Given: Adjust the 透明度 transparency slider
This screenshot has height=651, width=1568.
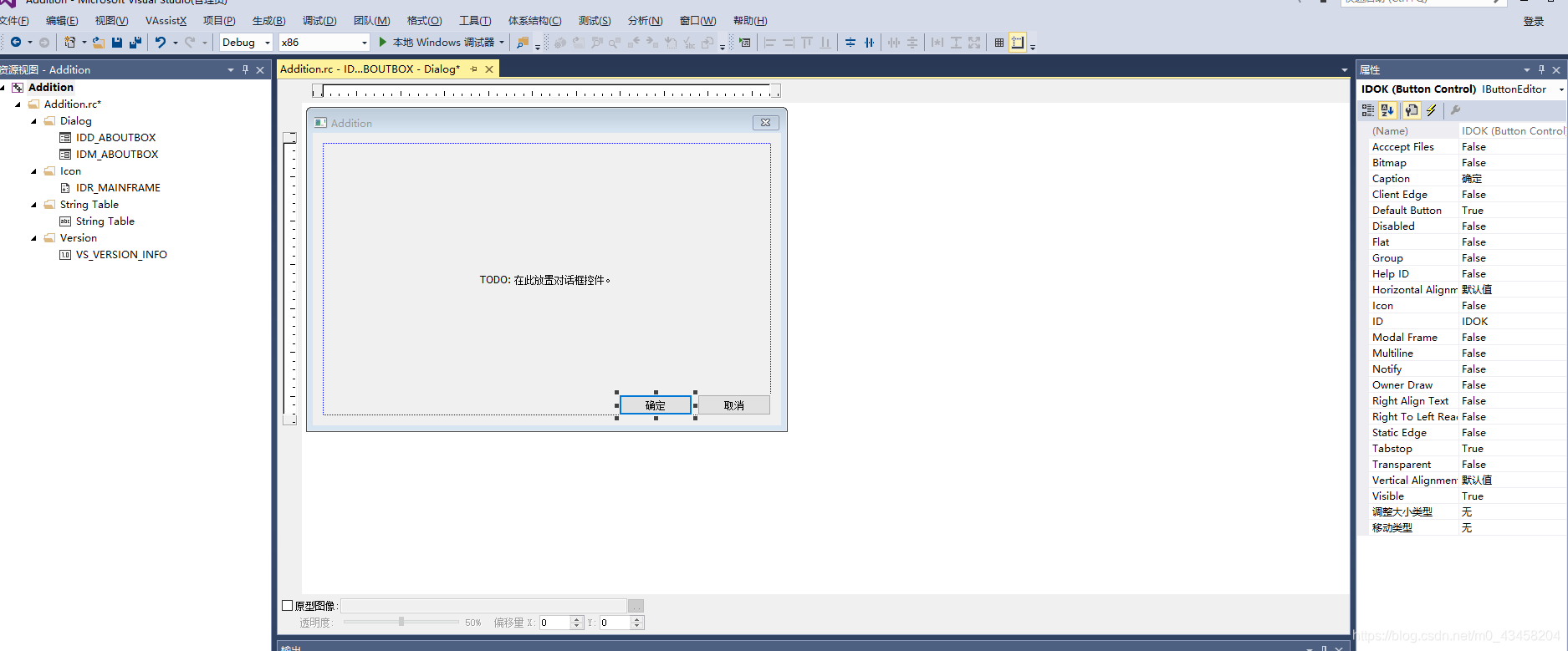Looking at the screenshot, I should 401,622.
